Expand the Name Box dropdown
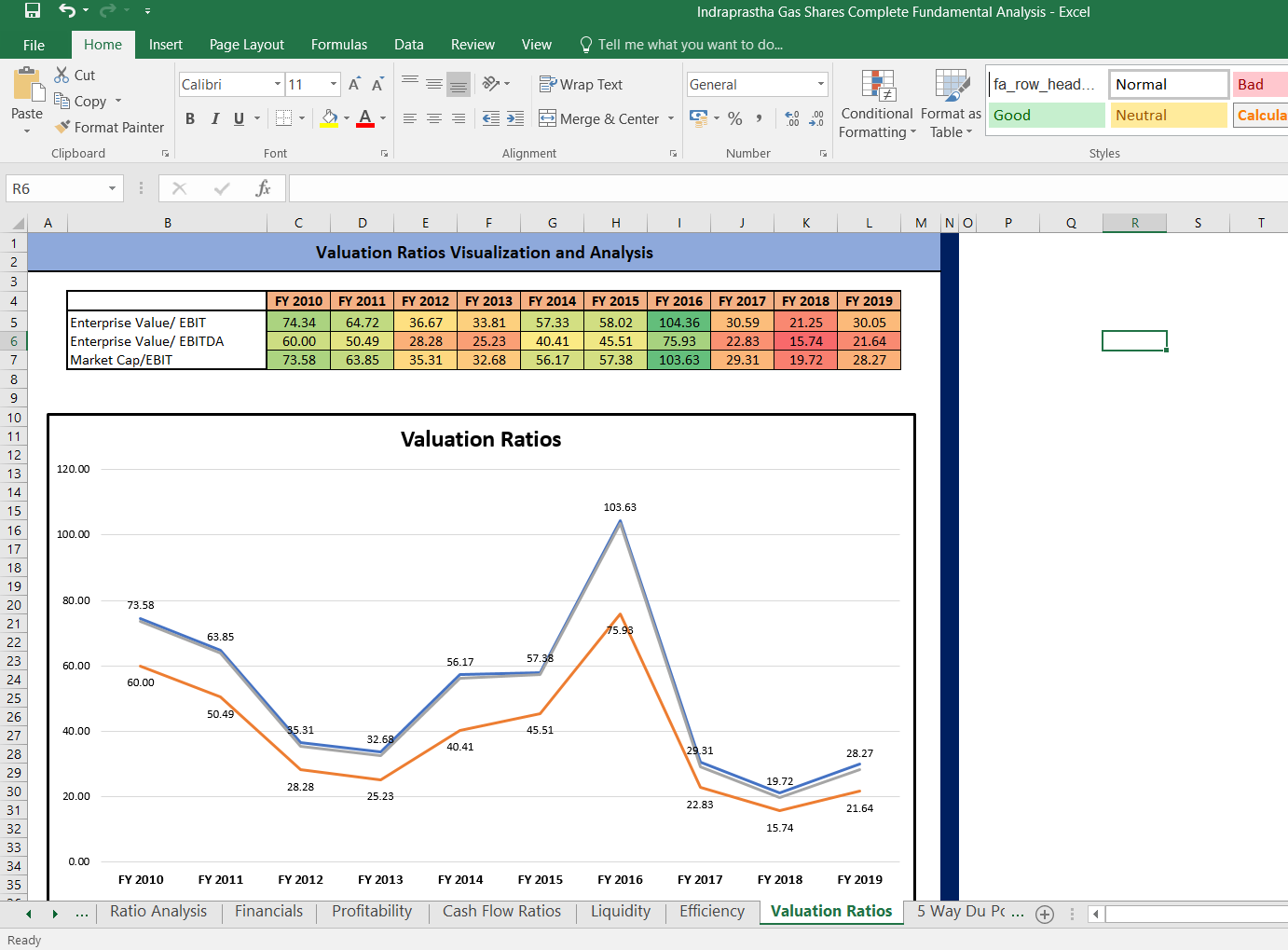 (112, 188)
